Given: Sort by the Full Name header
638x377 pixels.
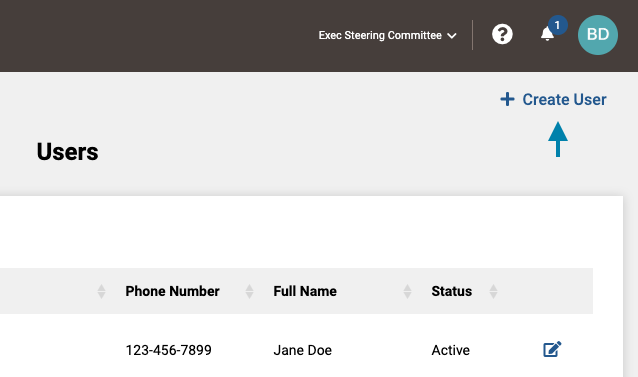Looking at the screenshot, I should 305,291.
